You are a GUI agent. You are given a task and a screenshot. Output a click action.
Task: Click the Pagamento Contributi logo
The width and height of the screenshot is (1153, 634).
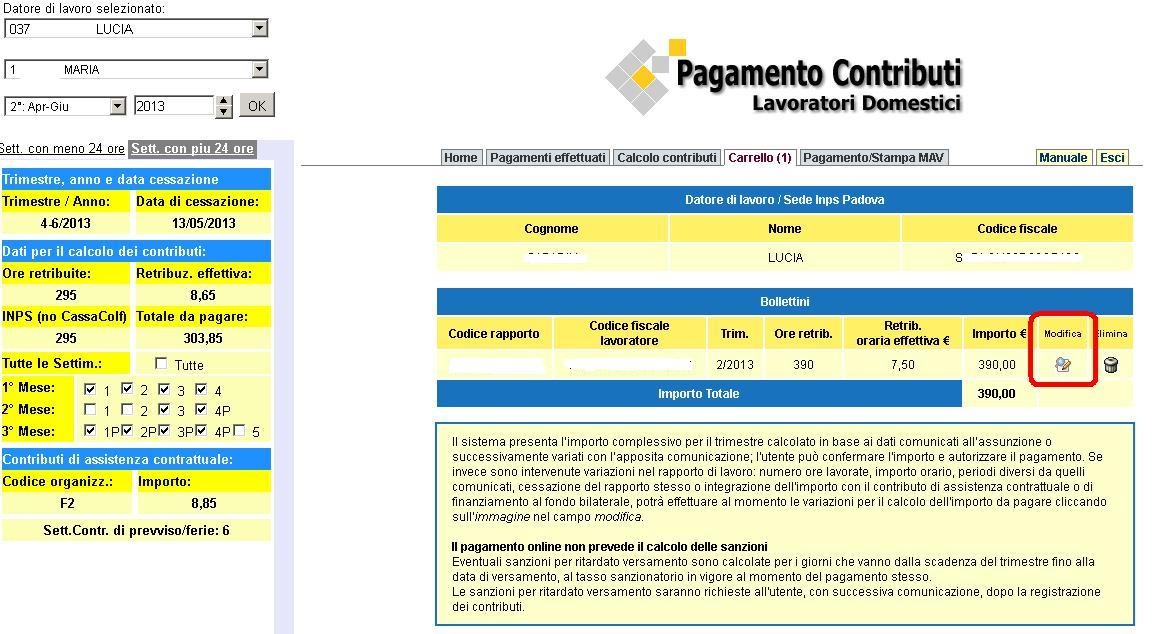(x=783, y=78)
